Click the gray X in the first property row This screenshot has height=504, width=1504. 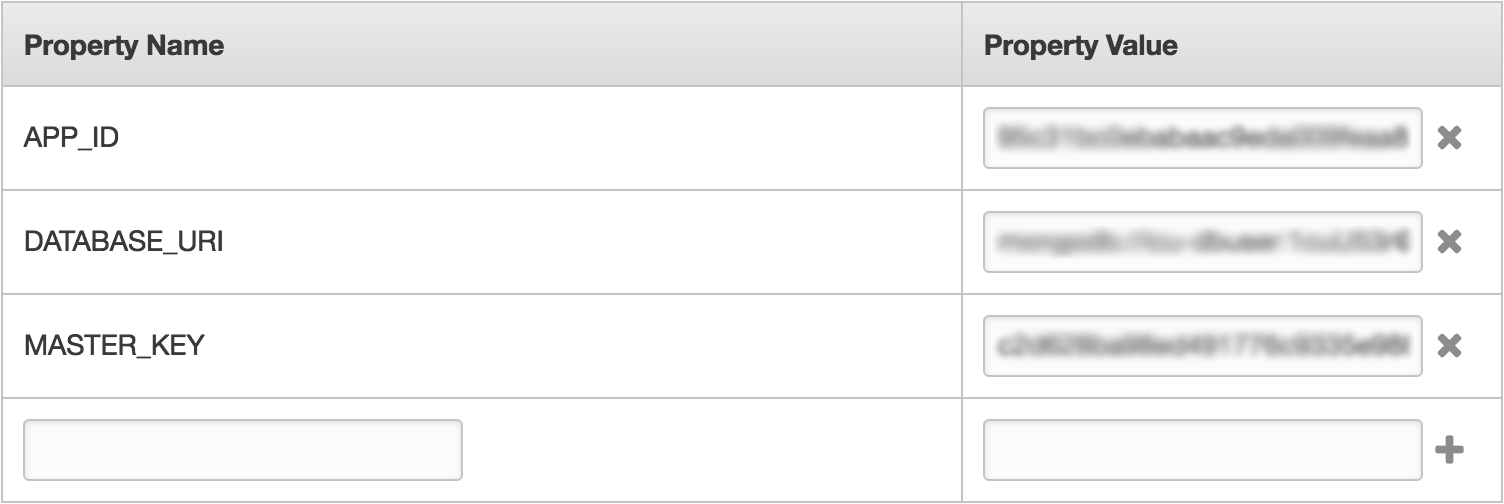1449,138
